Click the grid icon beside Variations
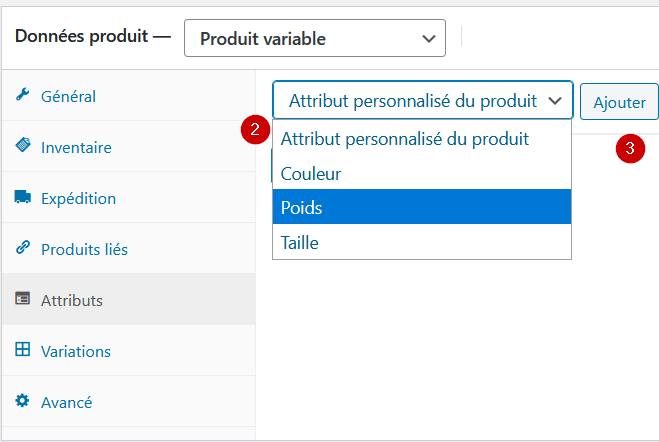This screenshot has height=442, width=659. (23, 349)
